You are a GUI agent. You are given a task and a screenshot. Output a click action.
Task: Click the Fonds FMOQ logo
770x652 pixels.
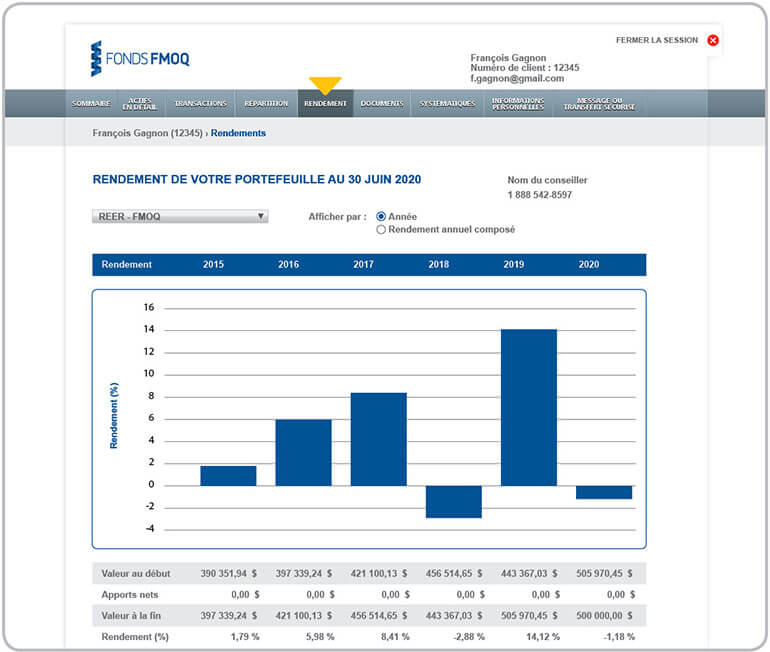[x=140, y=58]
